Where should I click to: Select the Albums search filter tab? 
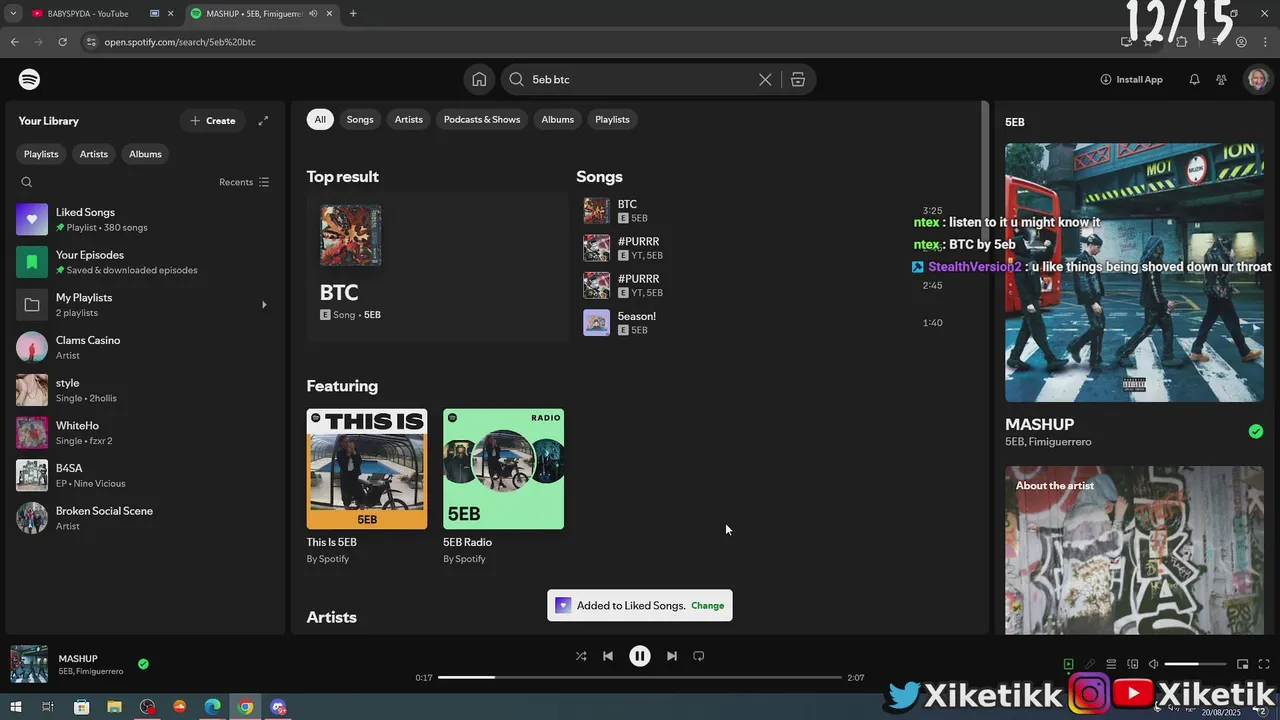tap(558, 119)
